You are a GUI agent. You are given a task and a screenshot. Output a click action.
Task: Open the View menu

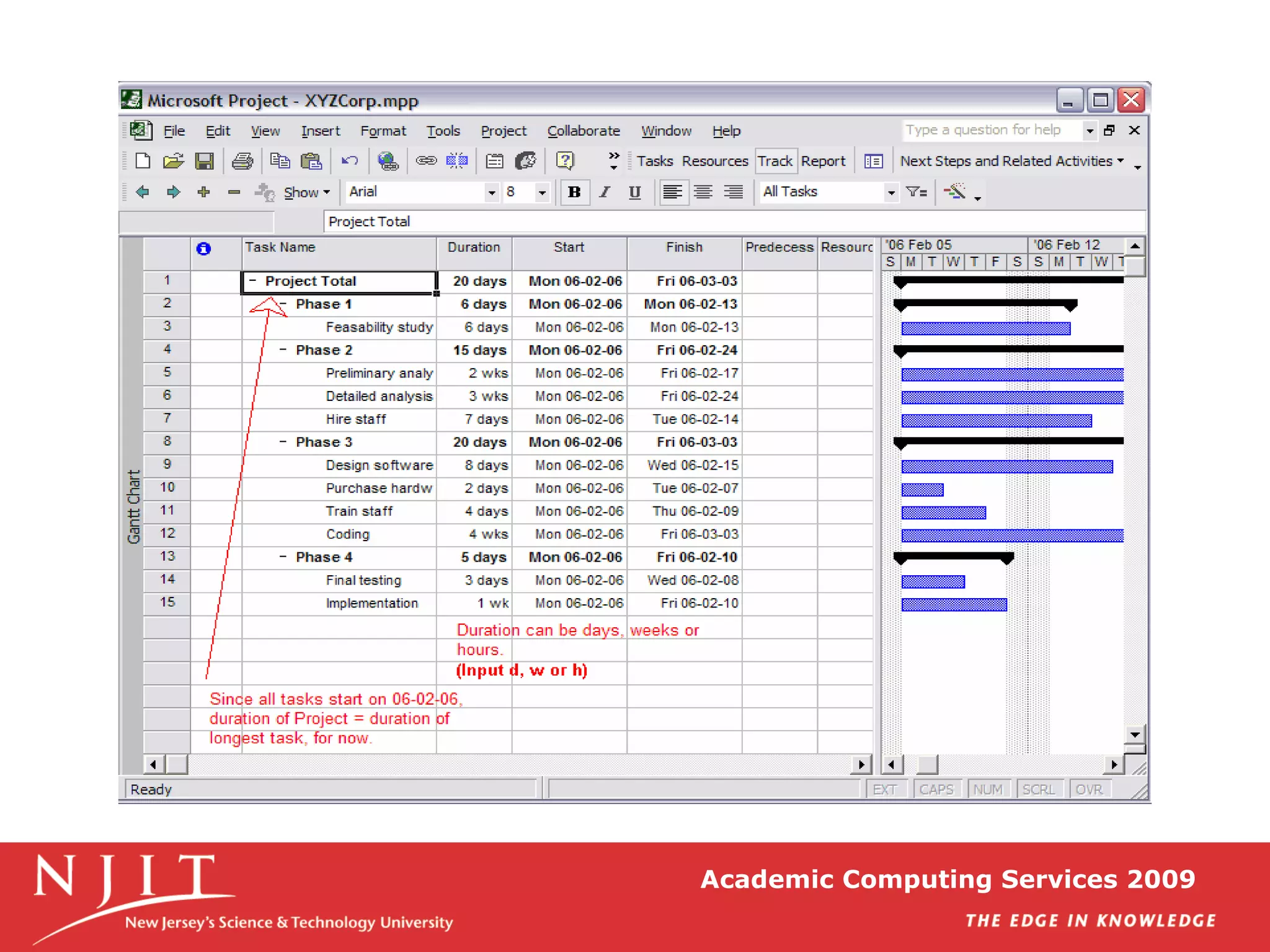point(265,131)
